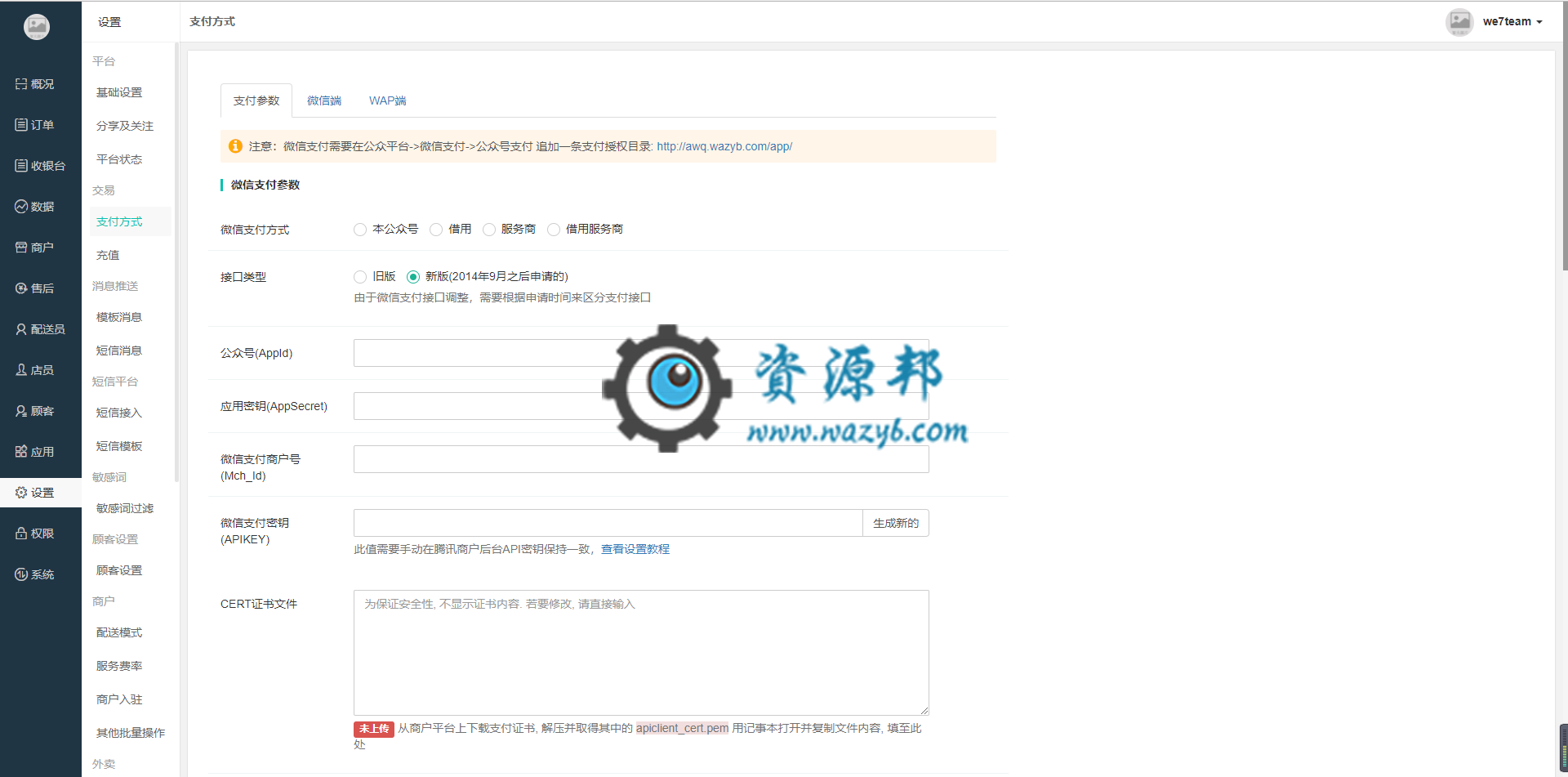Open the 顾客 customer section

click(34, 411)
